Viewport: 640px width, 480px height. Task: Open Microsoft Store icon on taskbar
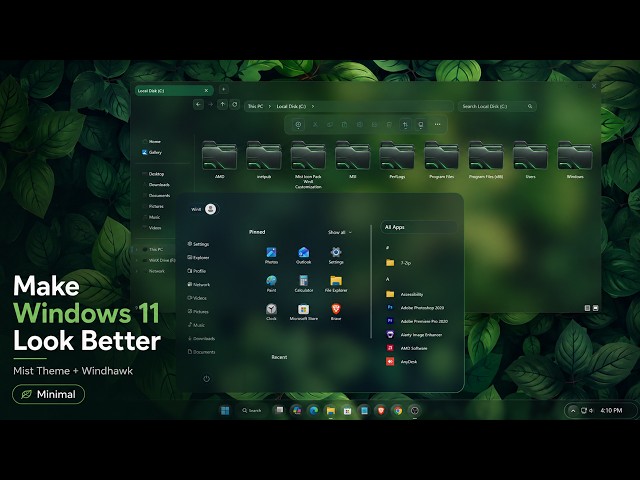[347, 410]
